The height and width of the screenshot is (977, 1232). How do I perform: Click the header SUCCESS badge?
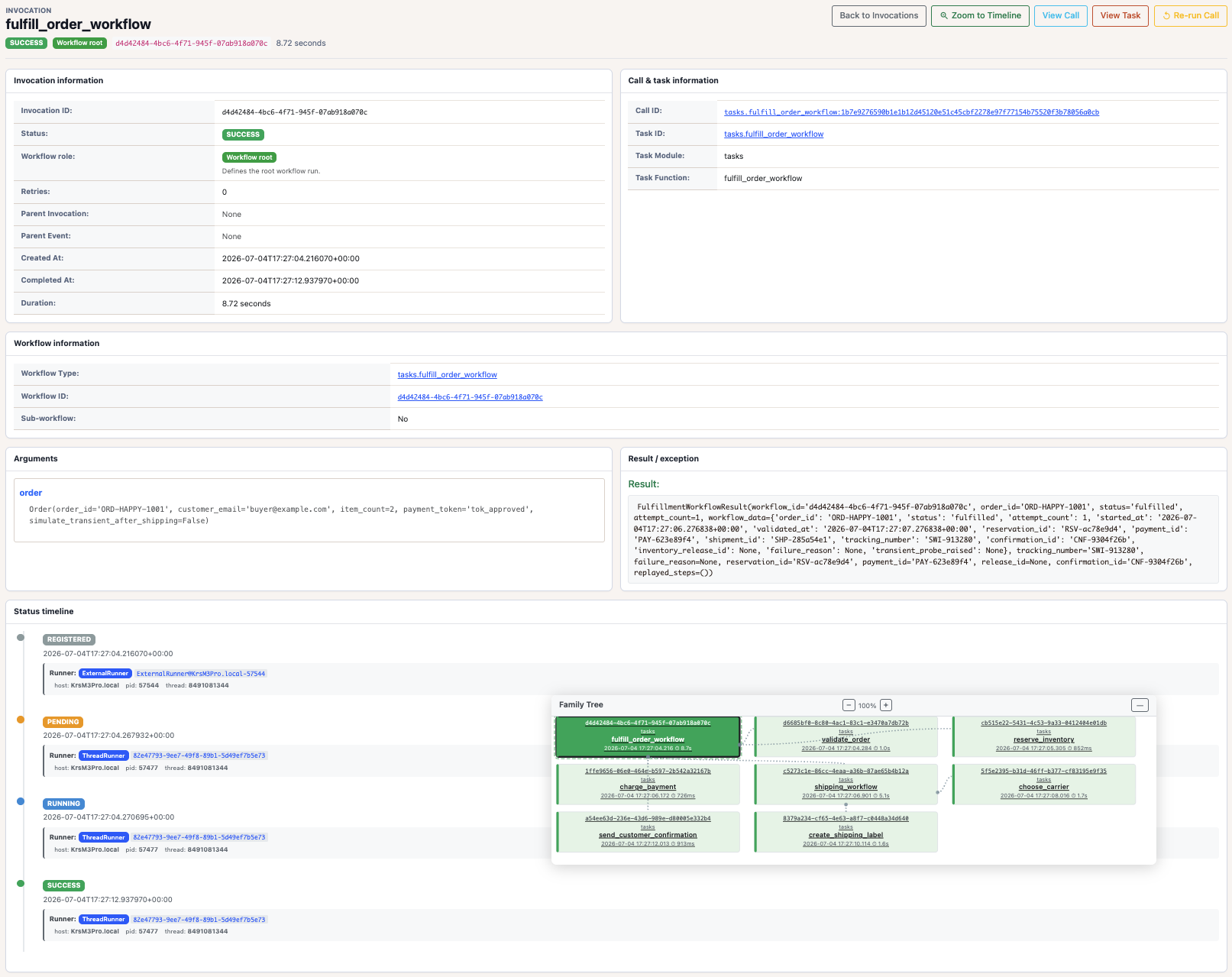point(27,43)
